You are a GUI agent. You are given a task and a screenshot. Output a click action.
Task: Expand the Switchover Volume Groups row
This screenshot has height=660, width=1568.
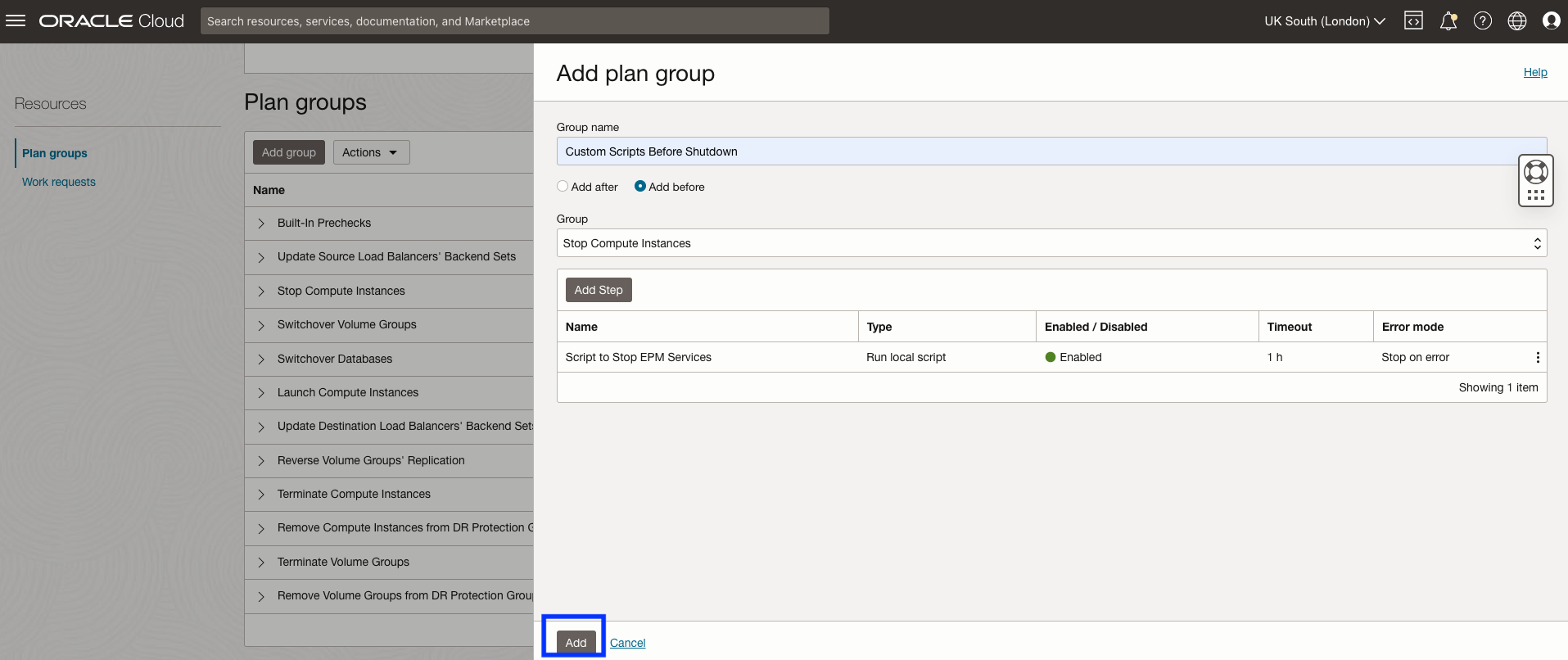click(261, 325)
